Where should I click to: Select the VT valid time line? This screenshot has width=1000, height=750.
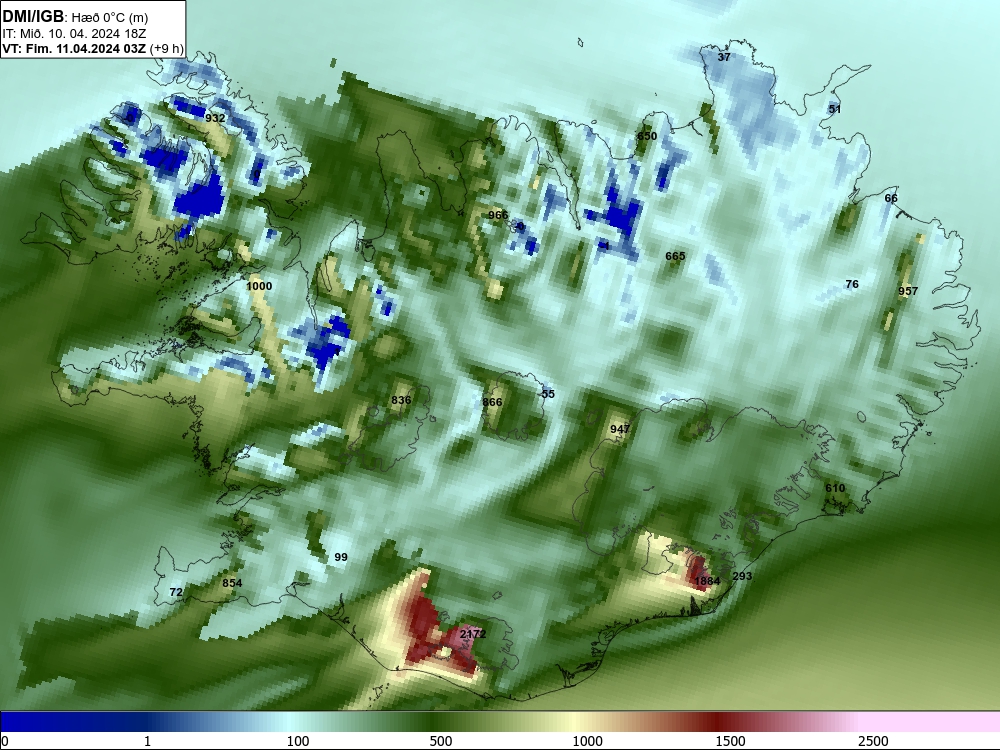click(74, 48)
